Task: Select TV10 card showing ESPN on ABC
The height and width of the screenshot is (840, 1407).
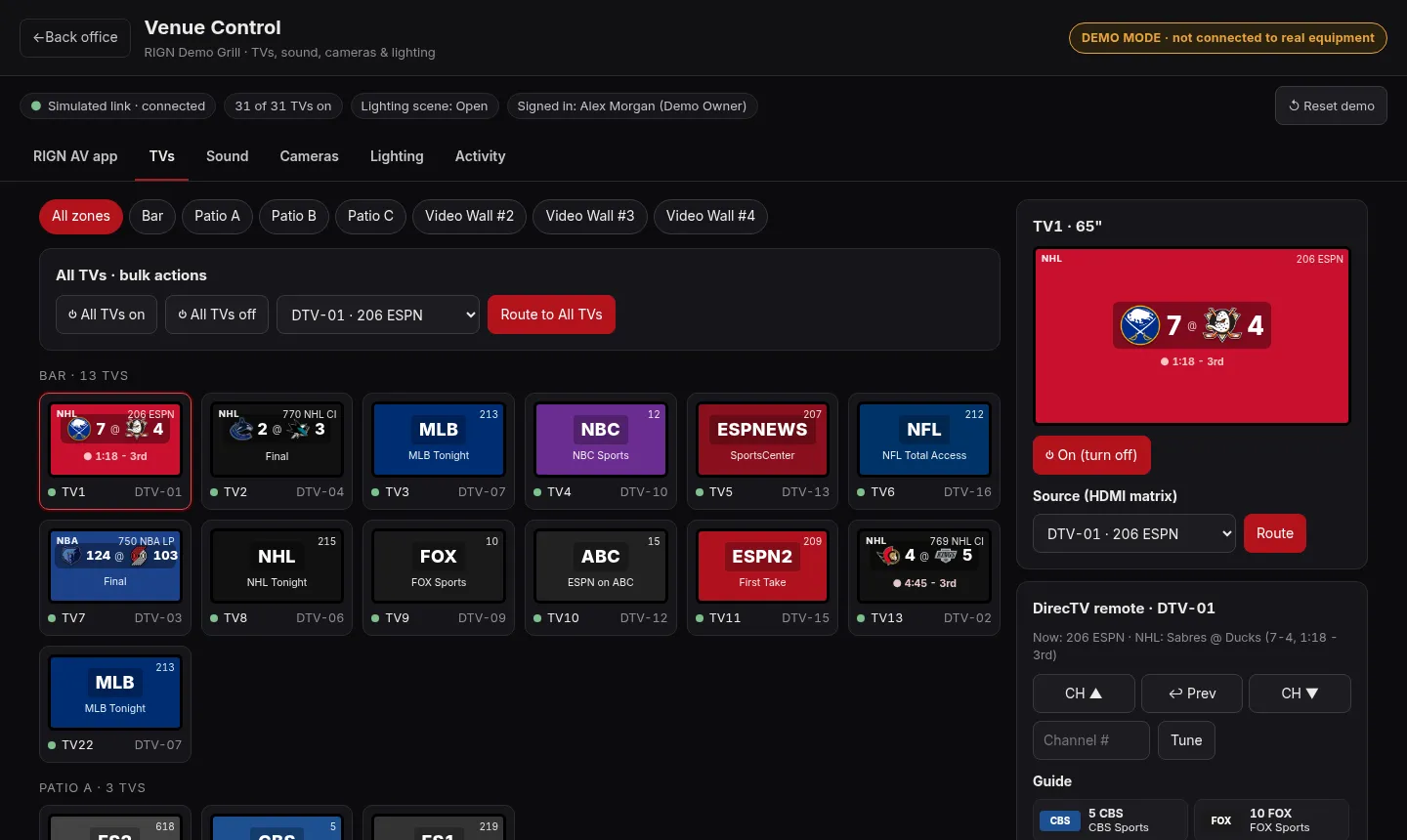Action: click(x=601, y=578)
